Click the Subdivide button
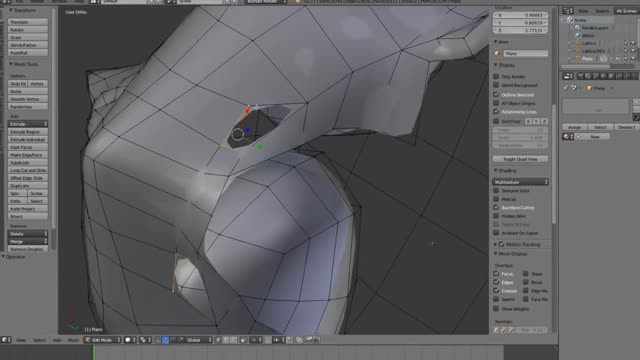640x360 pixels. pos(28,162)
